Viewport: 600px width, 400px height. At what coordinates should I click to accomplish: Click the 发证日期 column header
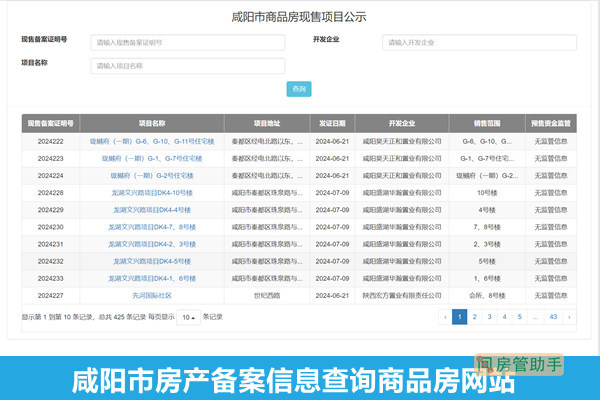click(332, 123)
